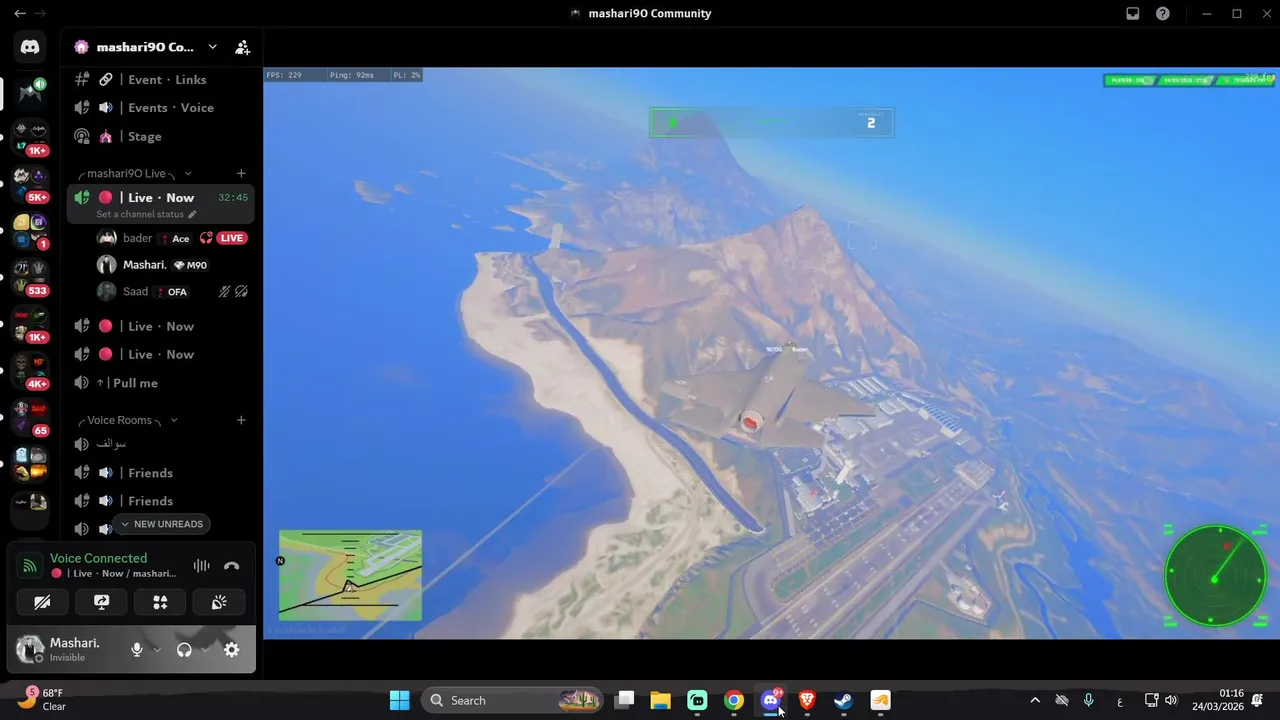The height and width of the screenshot is (720, 1280).
Task: Click the voice connection signal icon
Action: [30, 566]
